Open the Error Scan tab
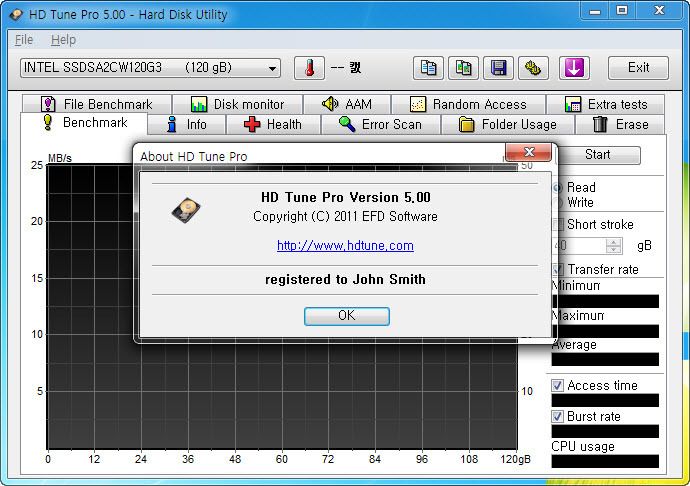 (x=381, y=125)
